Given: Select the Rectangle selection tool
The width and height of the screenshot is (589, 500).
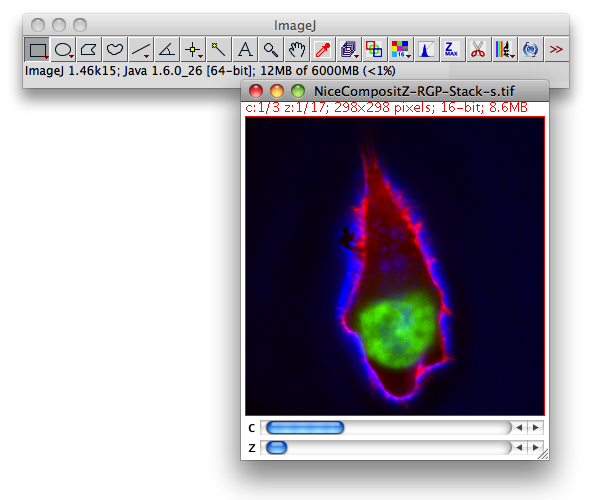Looking at the screenshot, I should coord(37,50).
